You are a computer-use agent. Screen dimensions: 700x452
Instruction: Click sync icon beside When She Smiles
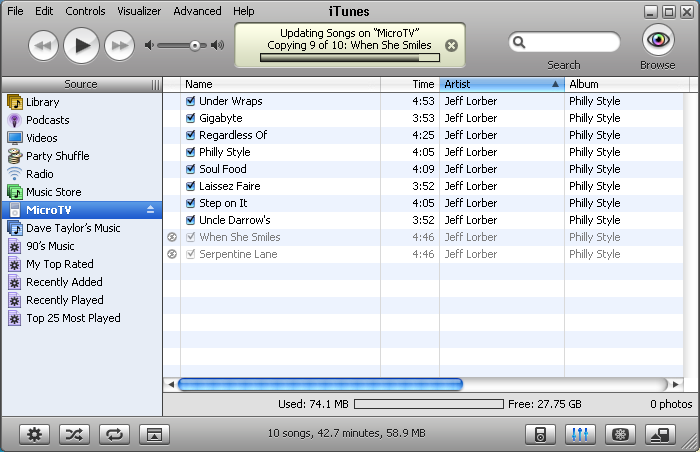tap(172, 237)
